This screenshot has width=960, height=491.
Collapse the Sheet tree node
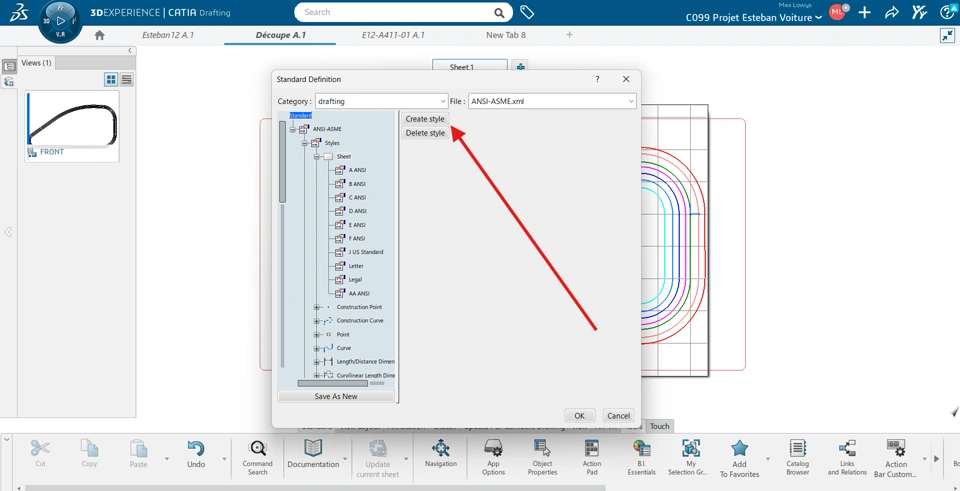point(317,157)
